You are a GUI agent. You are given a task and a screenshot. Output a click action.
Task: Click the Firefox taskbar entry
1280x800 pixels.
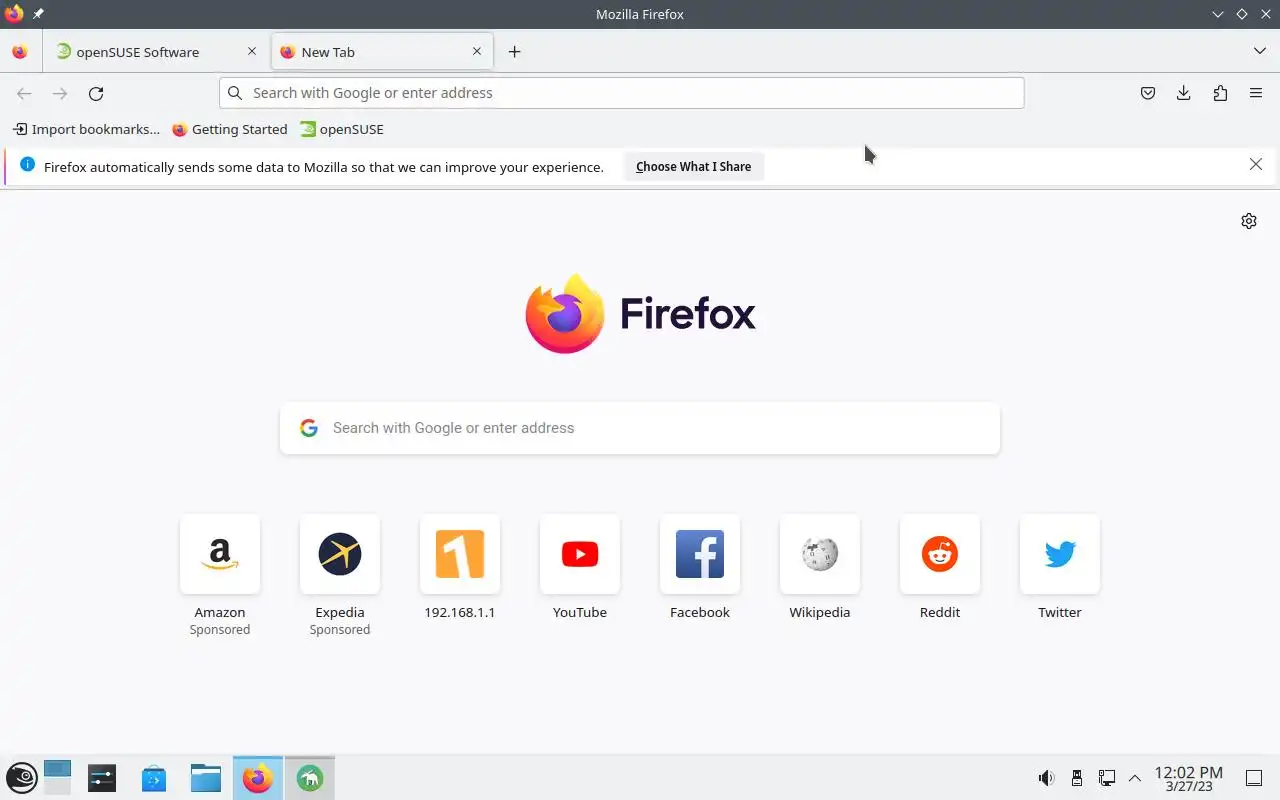pos(258,778)
